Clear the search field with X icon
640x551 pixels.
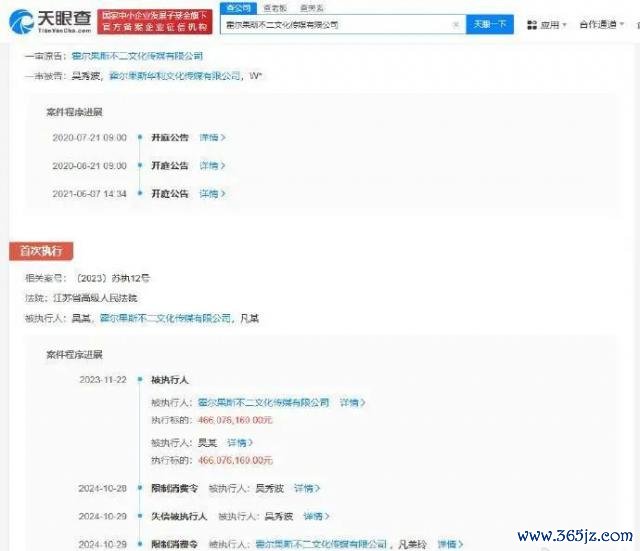point(456,25)
